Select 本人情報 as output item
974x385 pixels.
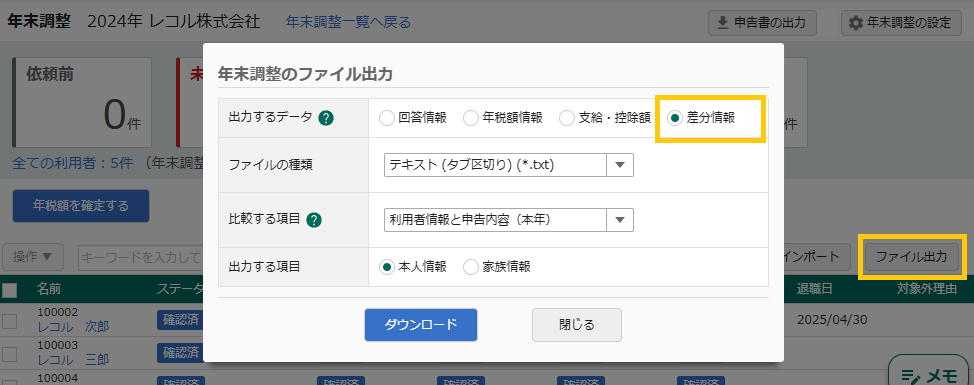[386, 267]
